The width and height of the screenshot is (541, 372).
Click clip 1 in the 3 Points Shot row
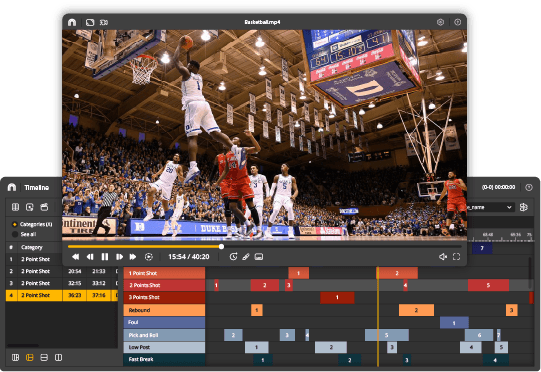tap(337, 297)
